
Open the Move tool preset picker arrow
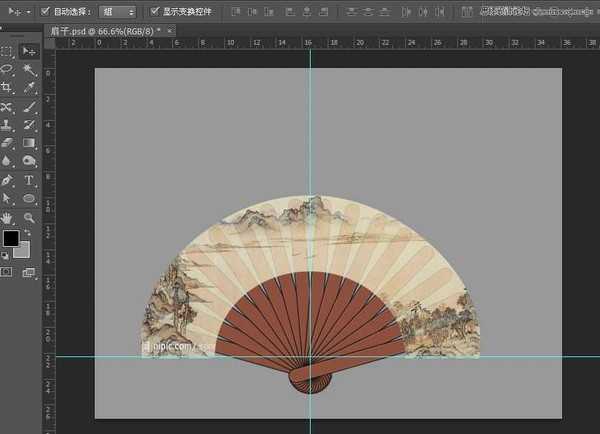pos(28,12)
